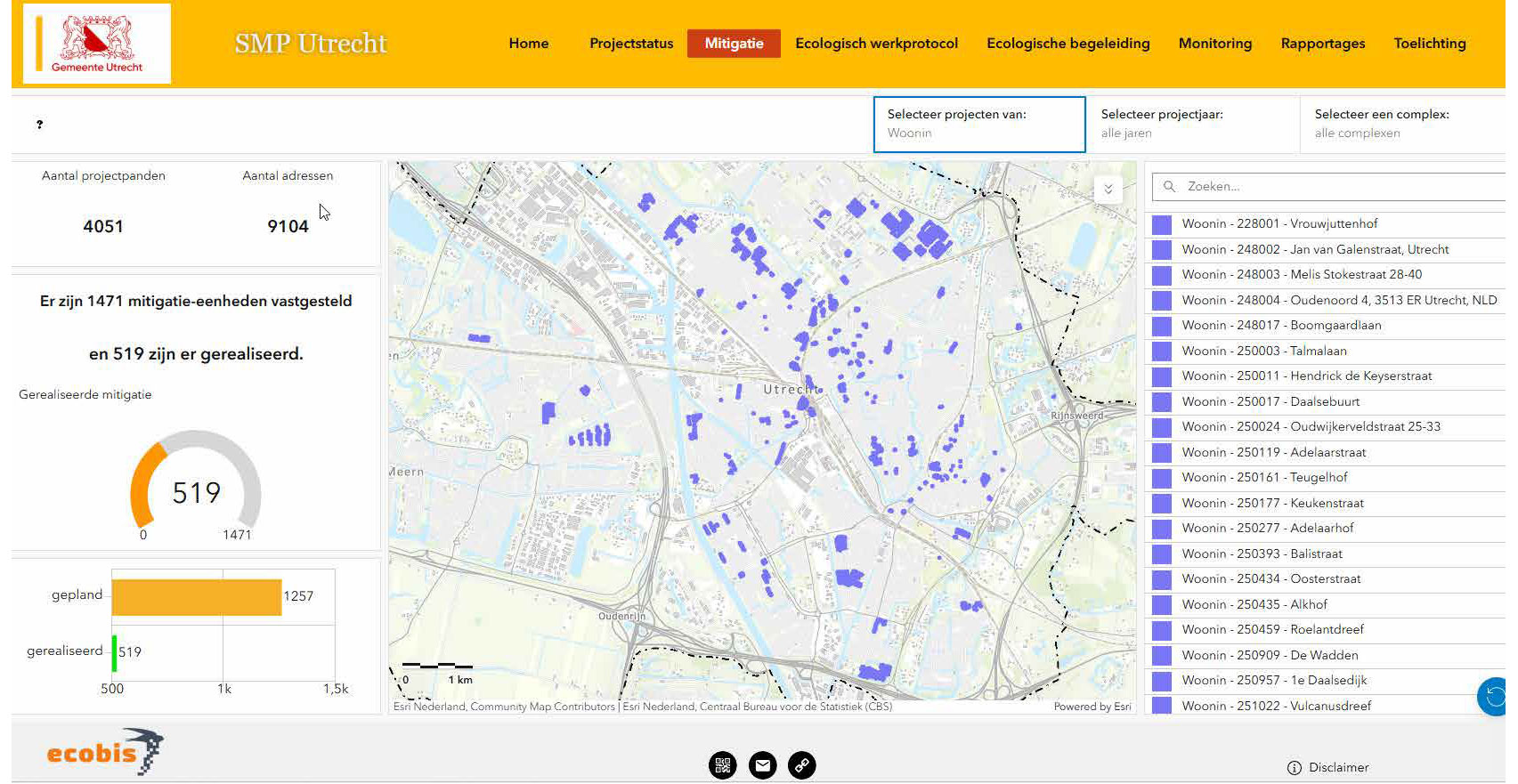Click the Zoeken search field
The image size is (1518, 784).
coord(1329,187)
